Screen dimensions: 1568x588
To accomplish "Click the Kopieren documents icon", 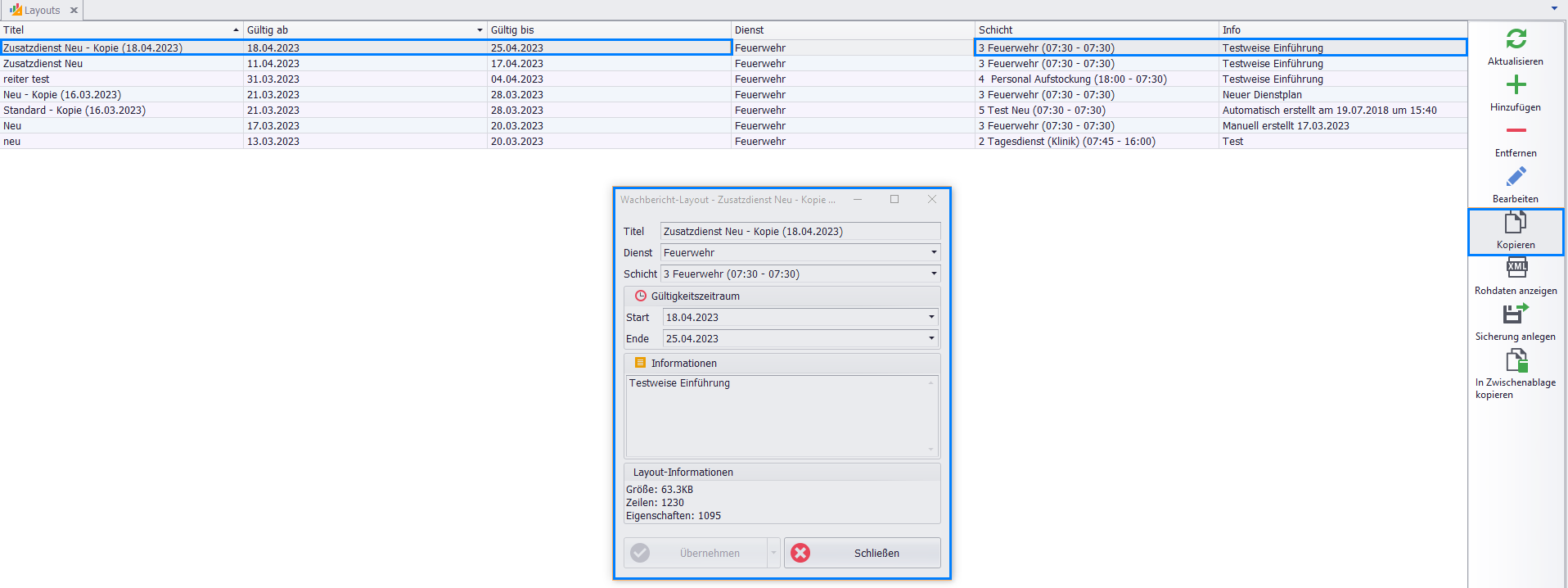I will 1516,223.
